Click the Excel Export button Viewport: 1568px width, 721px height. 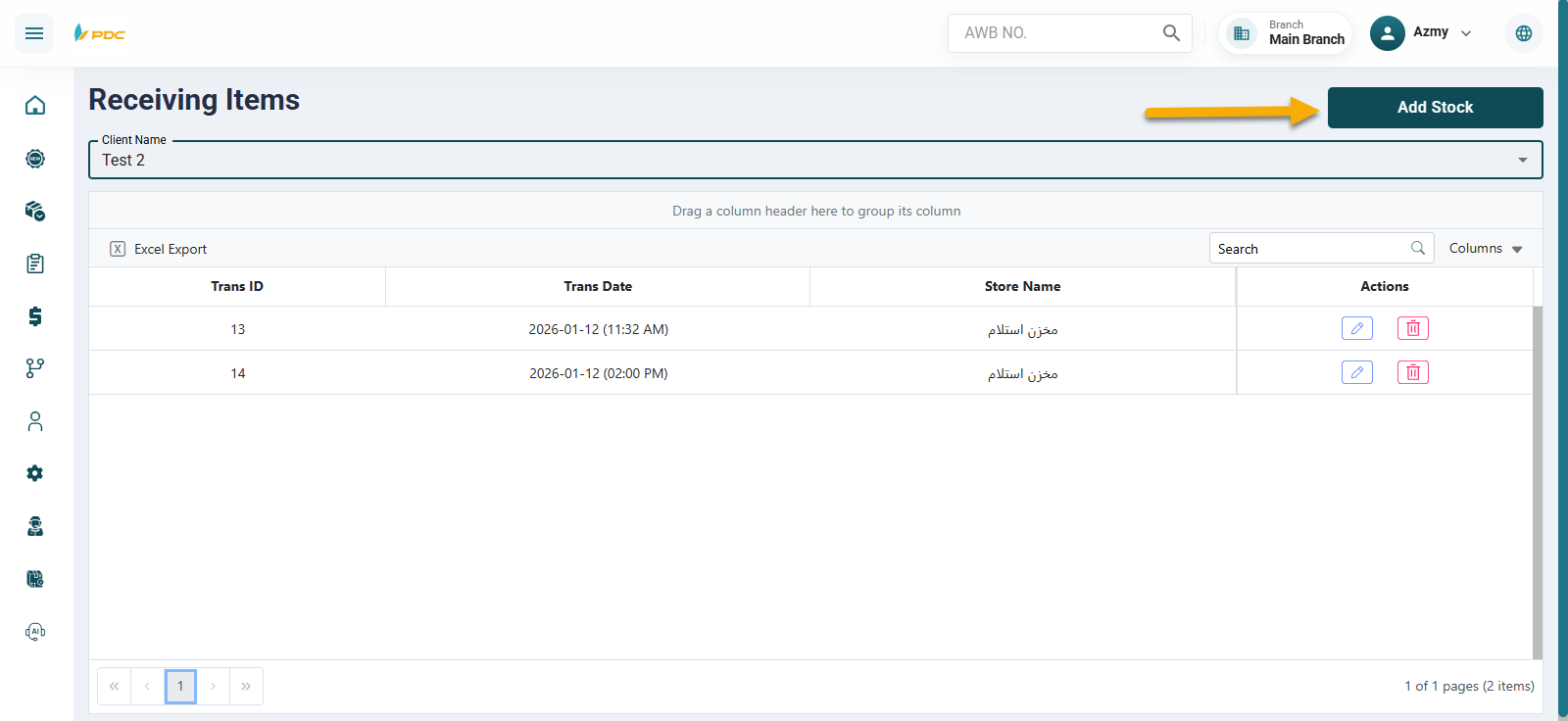pos(159,249)
